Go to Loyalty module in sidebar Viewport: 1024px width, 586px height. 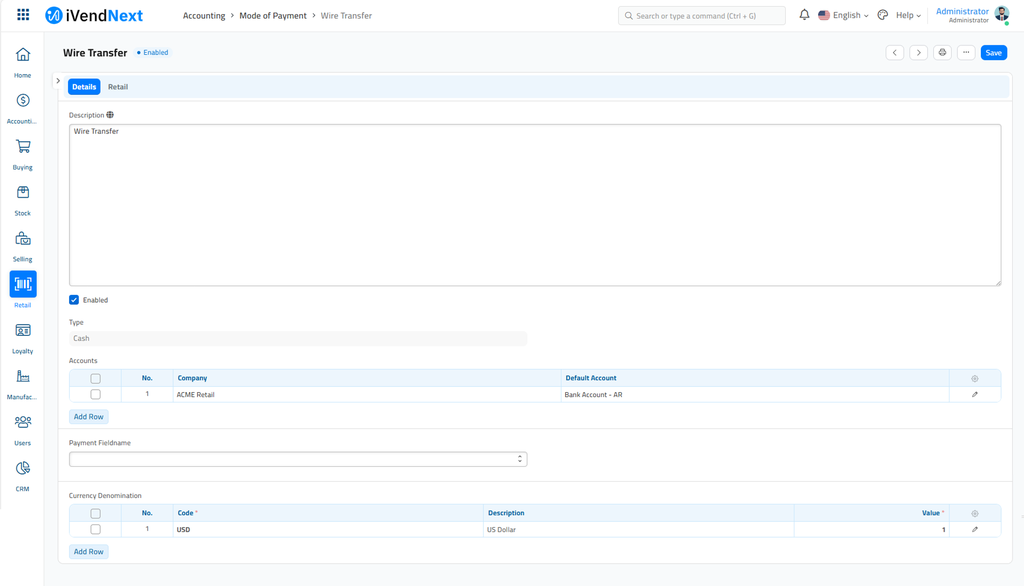pos(23,337)
